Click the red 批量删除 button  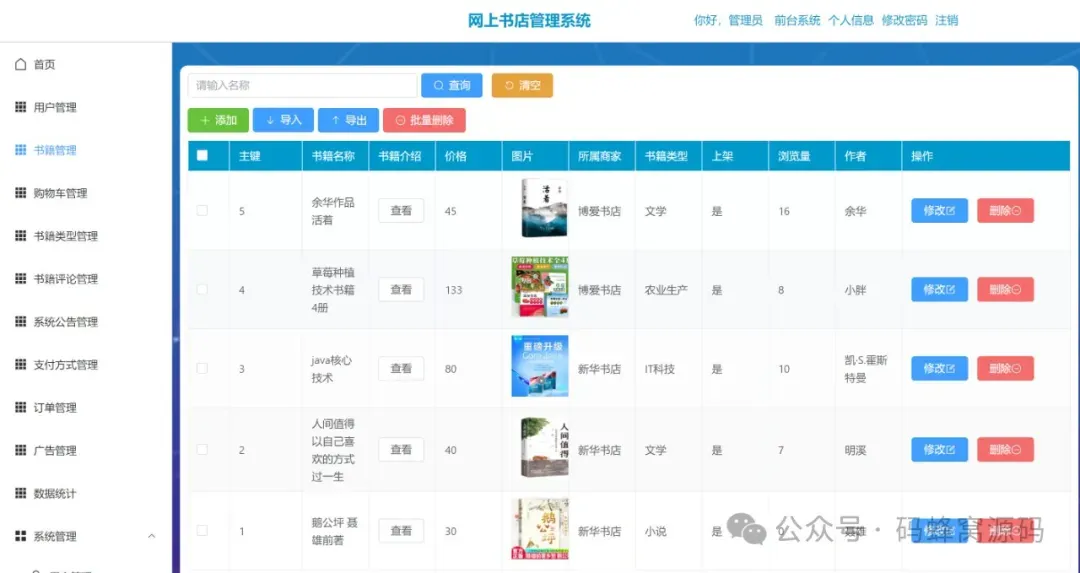click(424, 120)
